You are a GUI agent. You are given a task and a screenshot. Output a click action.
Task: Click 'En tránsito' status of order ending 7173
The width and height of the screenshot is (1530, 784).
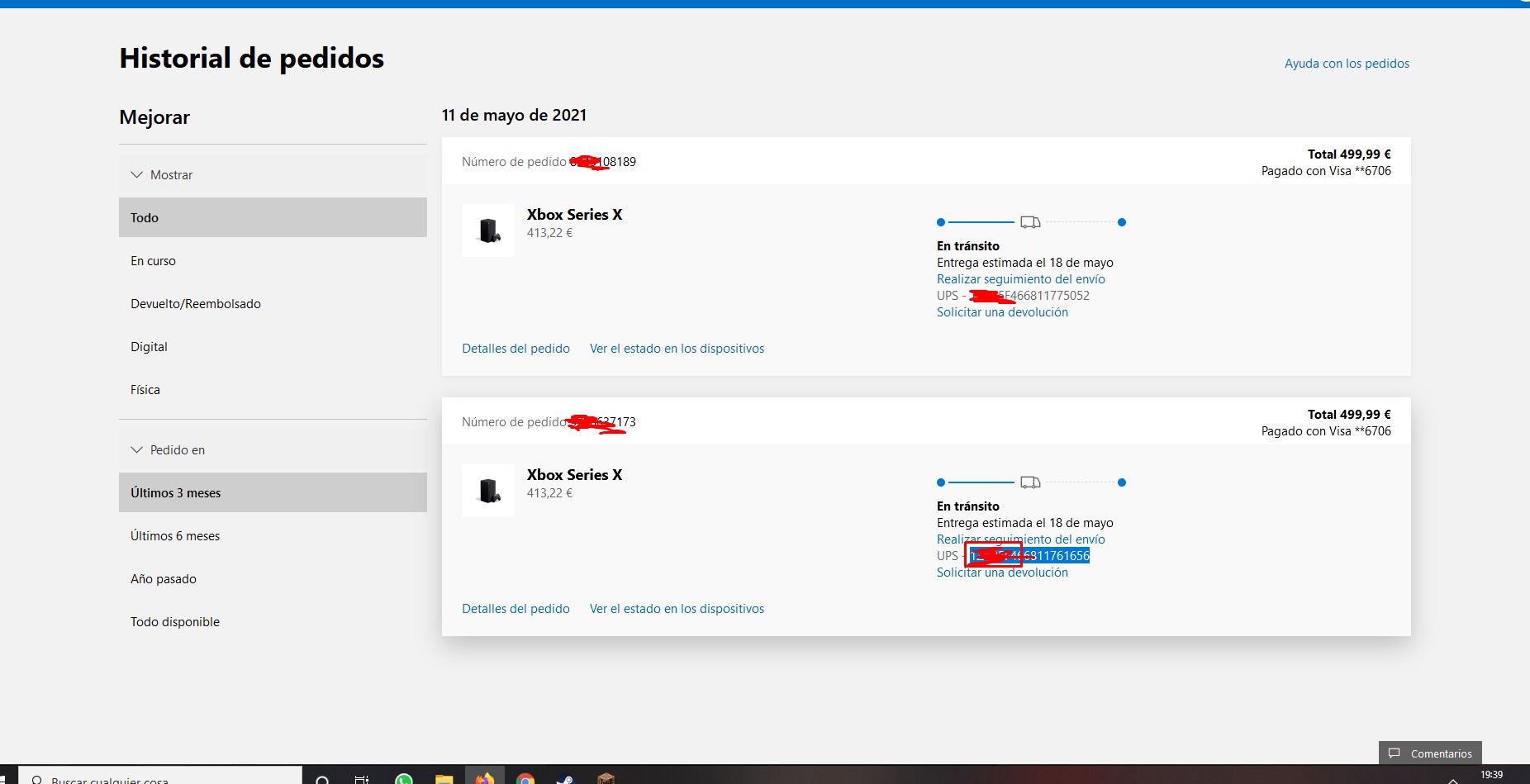968,506
